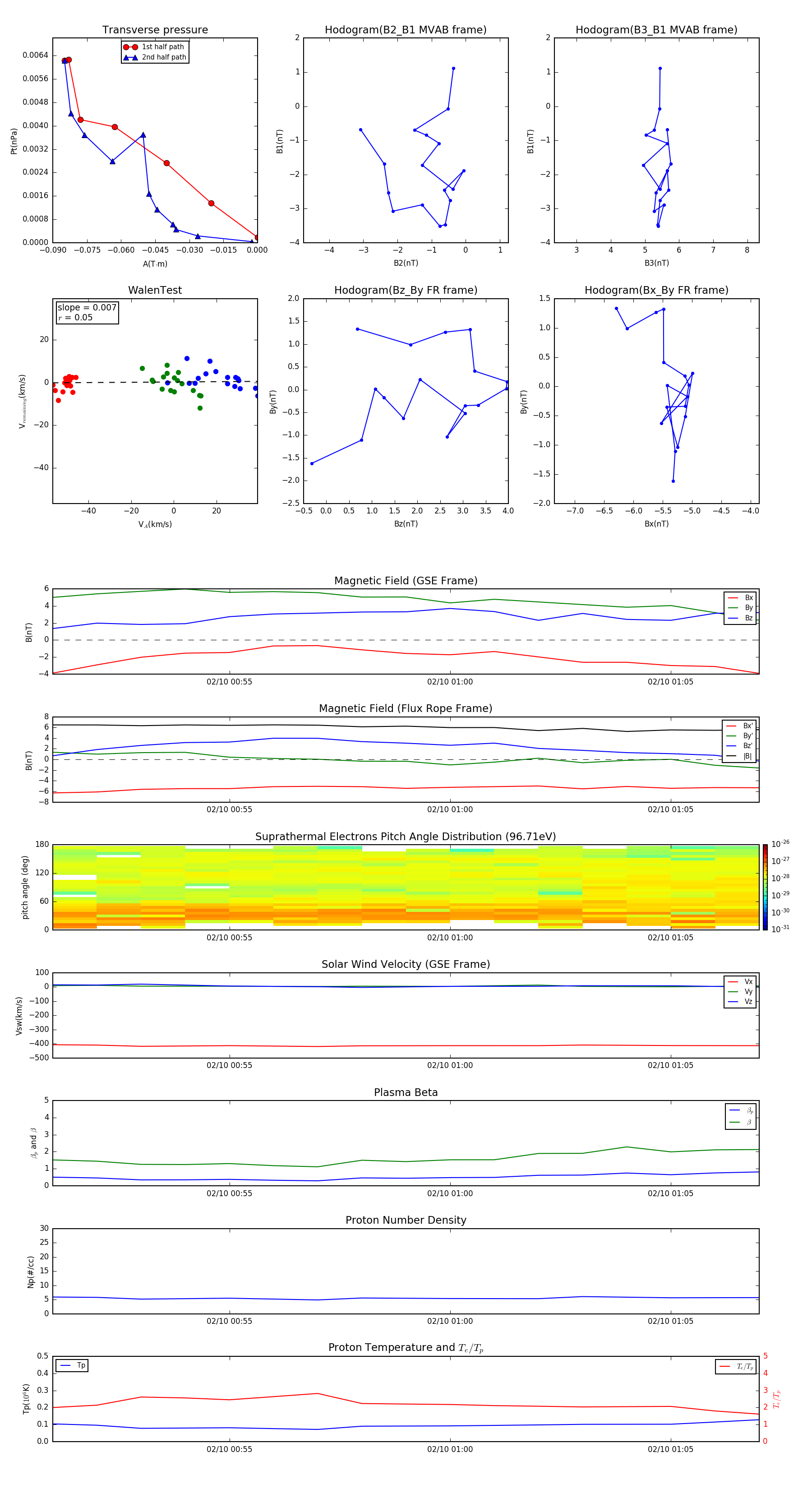Click the pitch angle colorbar scale

tap(765, 887)
